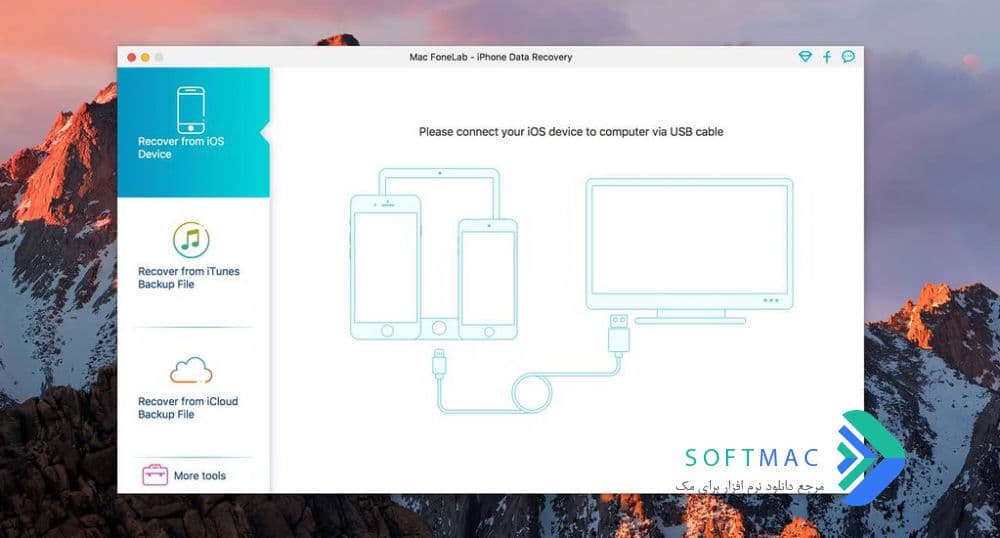Click the connect iOS device instruction text
Viewport: 1000px width, 538px height.
pos(571,132)
